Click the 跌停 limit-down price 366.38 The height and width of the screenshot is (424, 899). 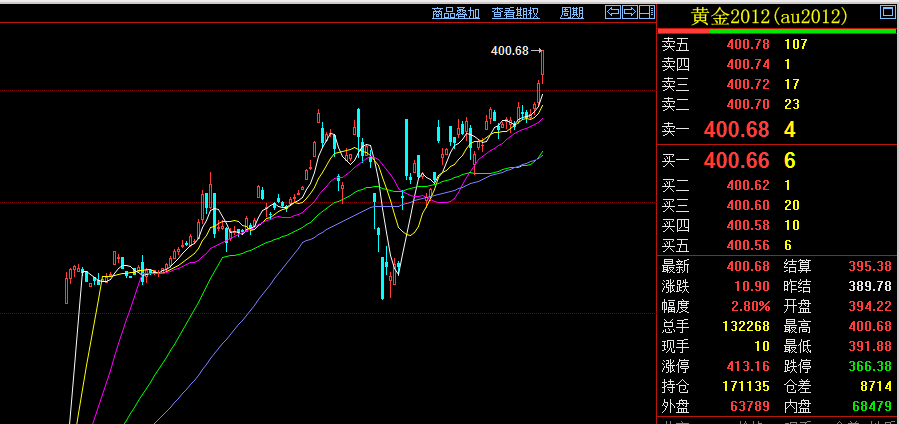click(871, 366)
